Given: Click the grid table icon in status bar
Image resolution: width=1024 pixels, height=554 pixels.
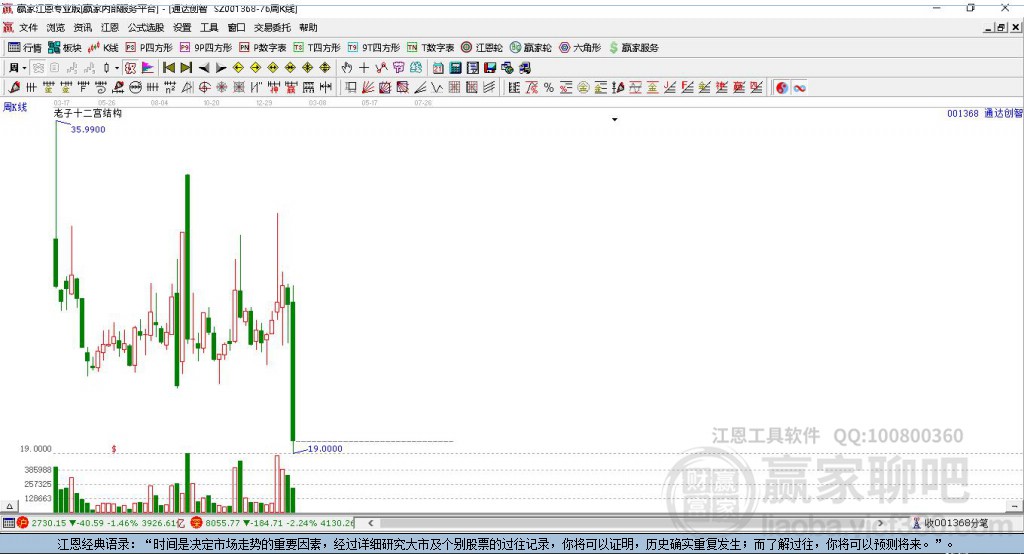Looking at the screenshot, I should tap(8, 523).
